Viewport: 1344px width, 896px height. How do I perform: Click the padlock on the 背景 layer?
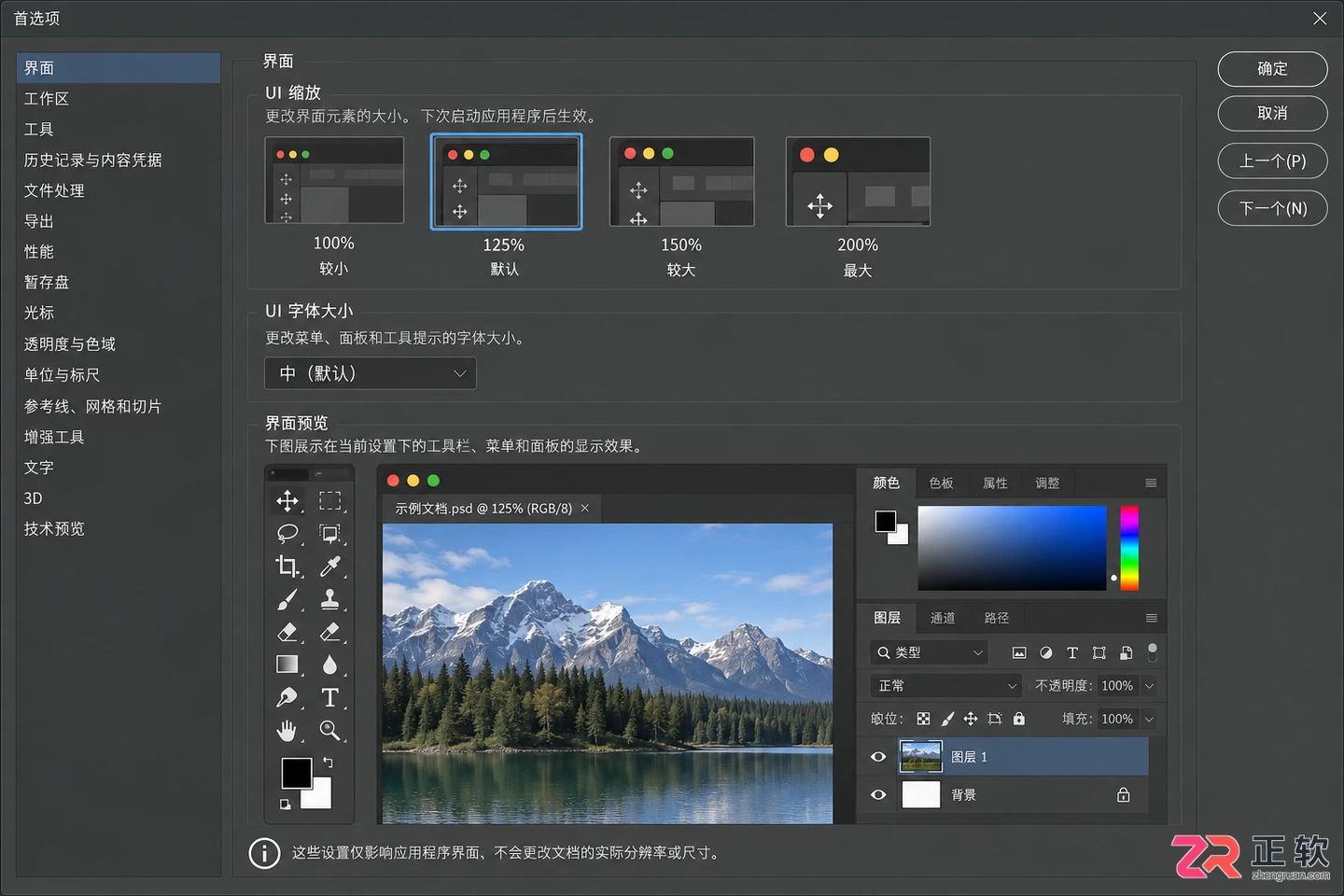[x=1124, y=795]
